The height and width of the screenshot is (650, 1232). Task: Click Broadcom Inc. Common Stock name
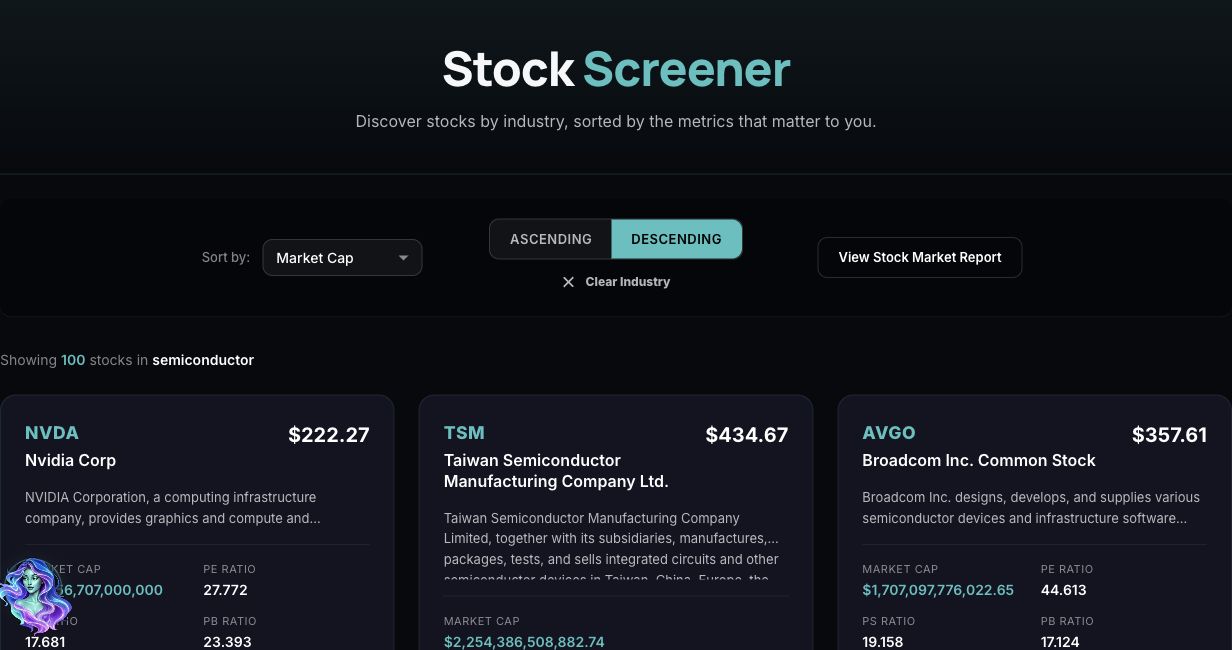point(979,460)
